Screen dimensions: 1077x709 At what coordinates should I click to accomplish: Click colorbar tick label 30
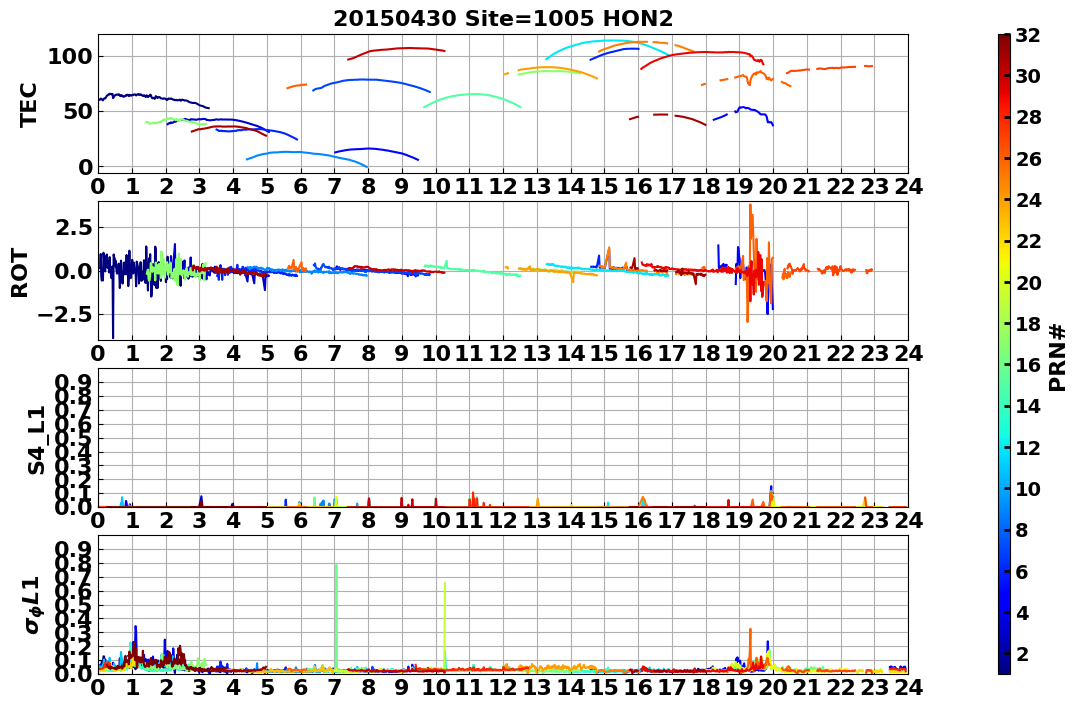tap(1028, 76)
